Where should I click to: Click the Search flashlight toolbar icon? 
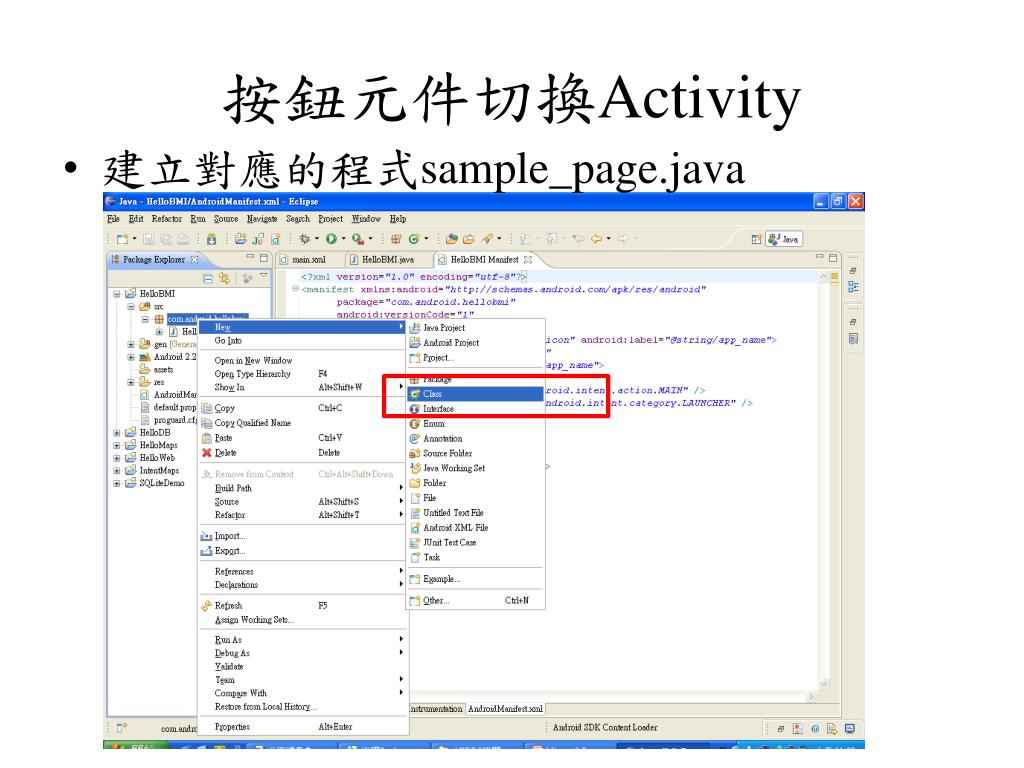pos(487,239)
